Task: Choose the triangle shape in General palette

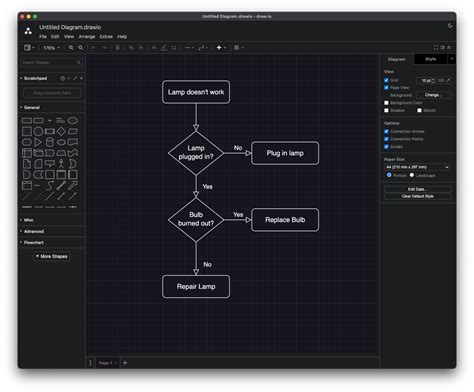Action: click(38, 142)
